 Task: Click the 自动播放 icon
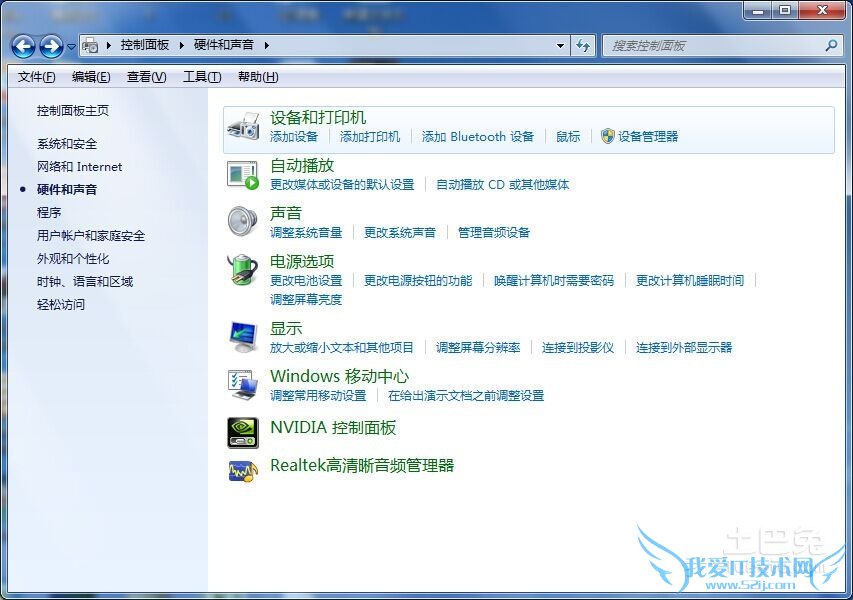[243, 175]
